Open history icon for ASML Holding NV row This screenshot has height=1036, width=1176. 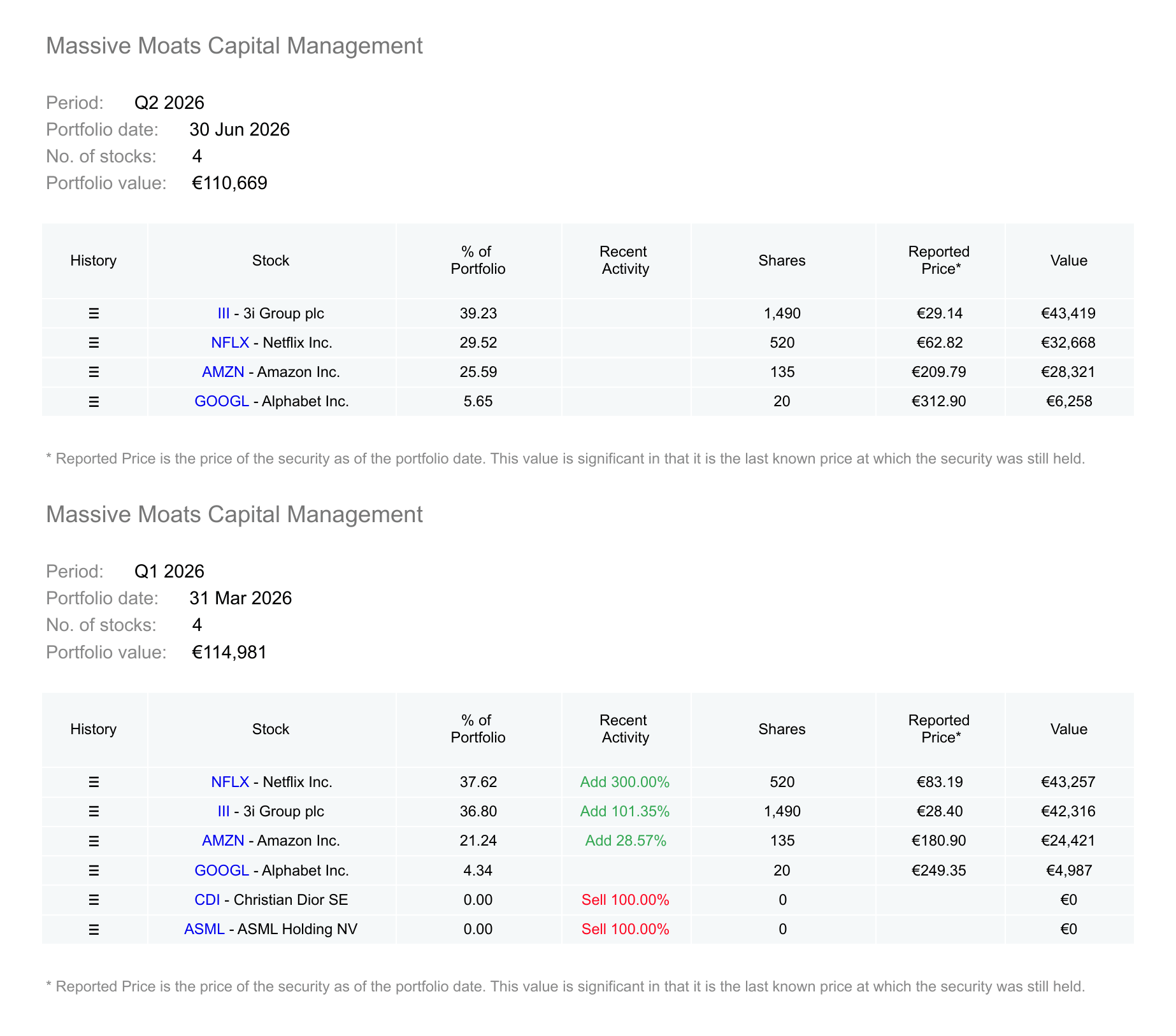(94, 930)
